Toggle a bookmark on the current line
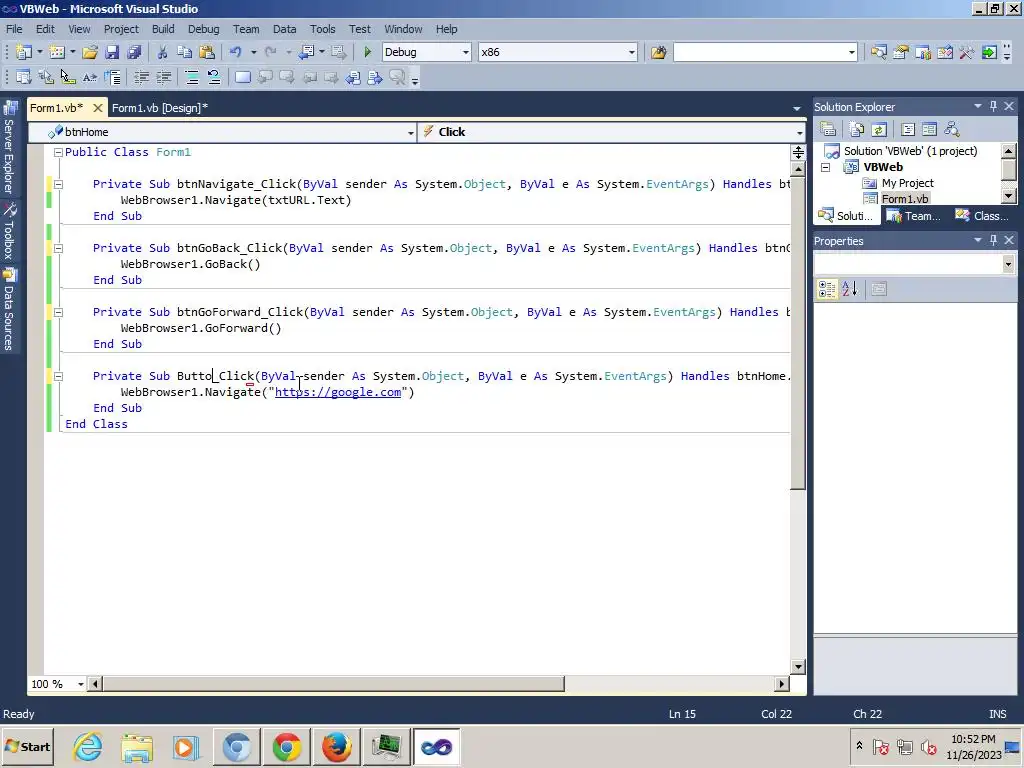The width and height of the screenshot is (1024, 768). (x=242, y=77)
